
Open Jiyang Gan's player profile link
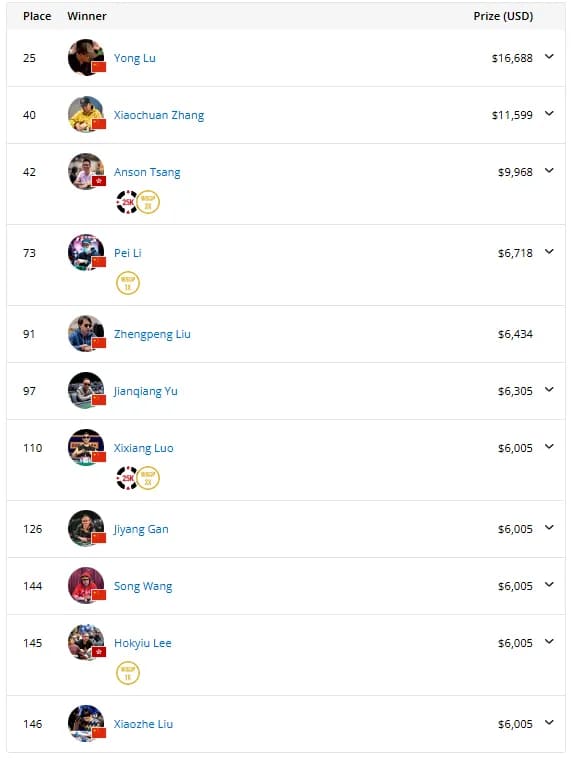pyautogui.click(x=141, y=529)
